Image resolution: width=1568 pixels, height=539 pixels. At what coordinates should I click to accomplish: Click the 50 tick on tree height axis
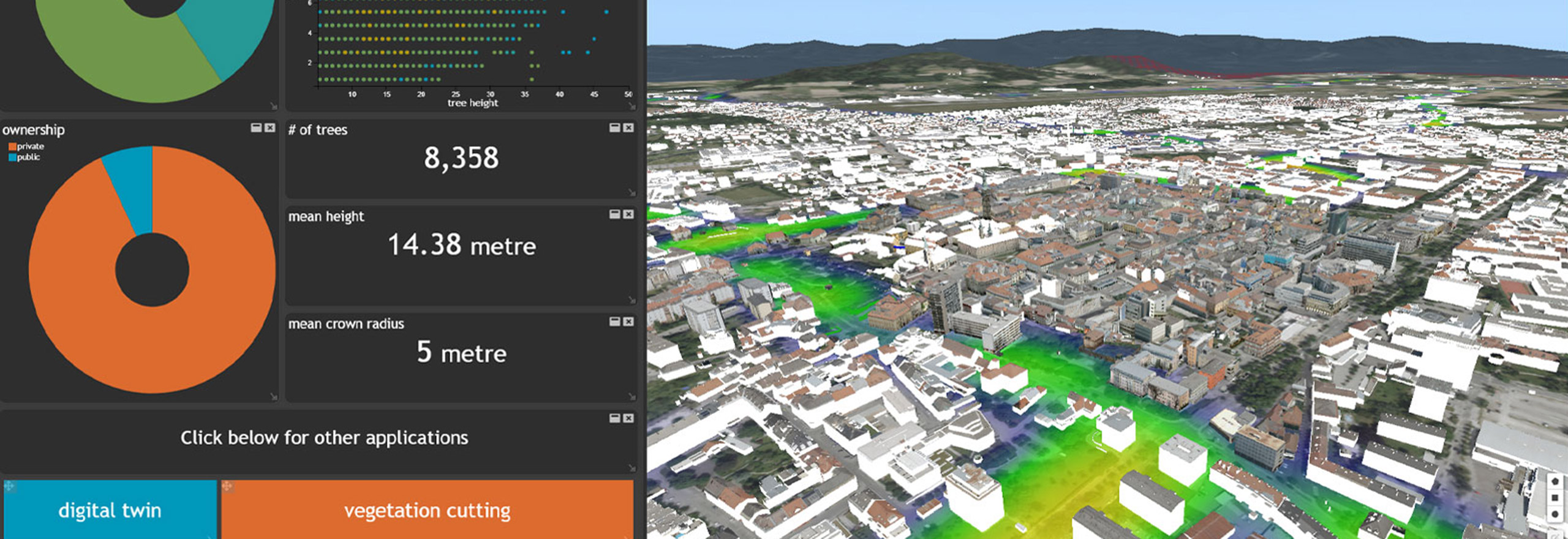click(x=628, y=94)
